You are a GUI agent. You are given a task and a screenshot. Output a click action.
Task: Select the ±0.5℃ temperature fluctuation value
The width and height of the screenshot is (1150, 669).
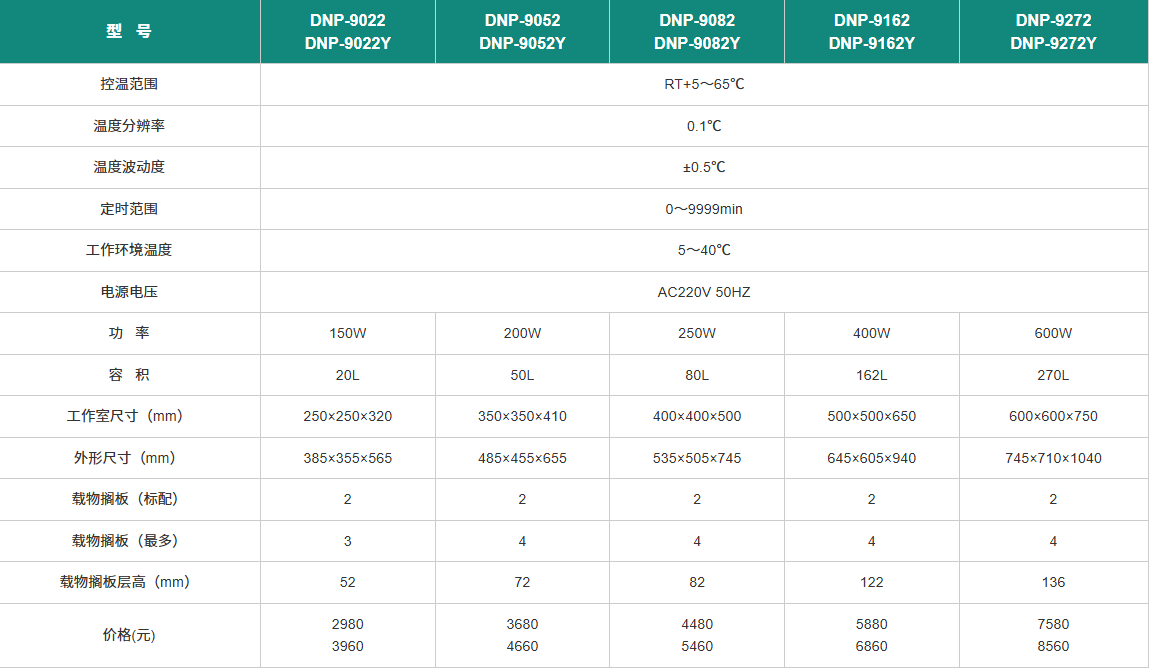tap(704, 167)
